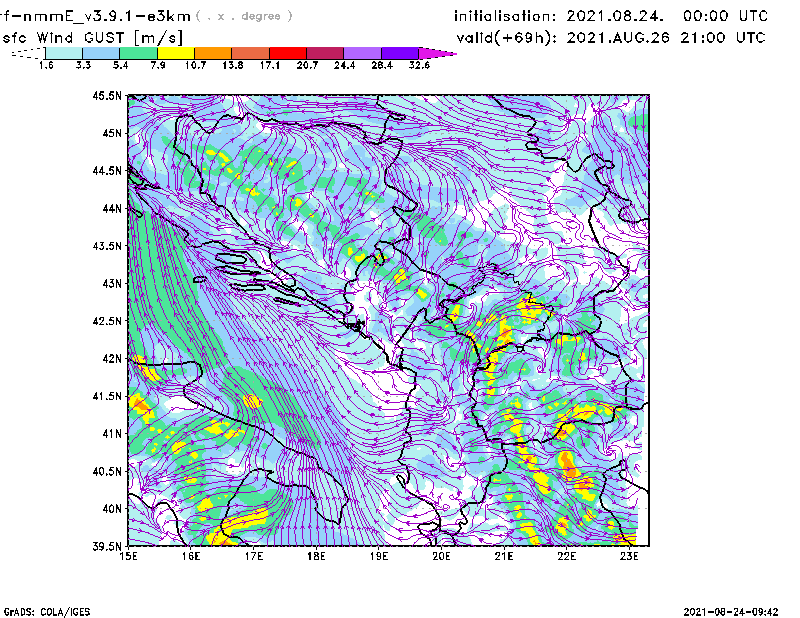Click the 41N latitude label

coord(112,434)
